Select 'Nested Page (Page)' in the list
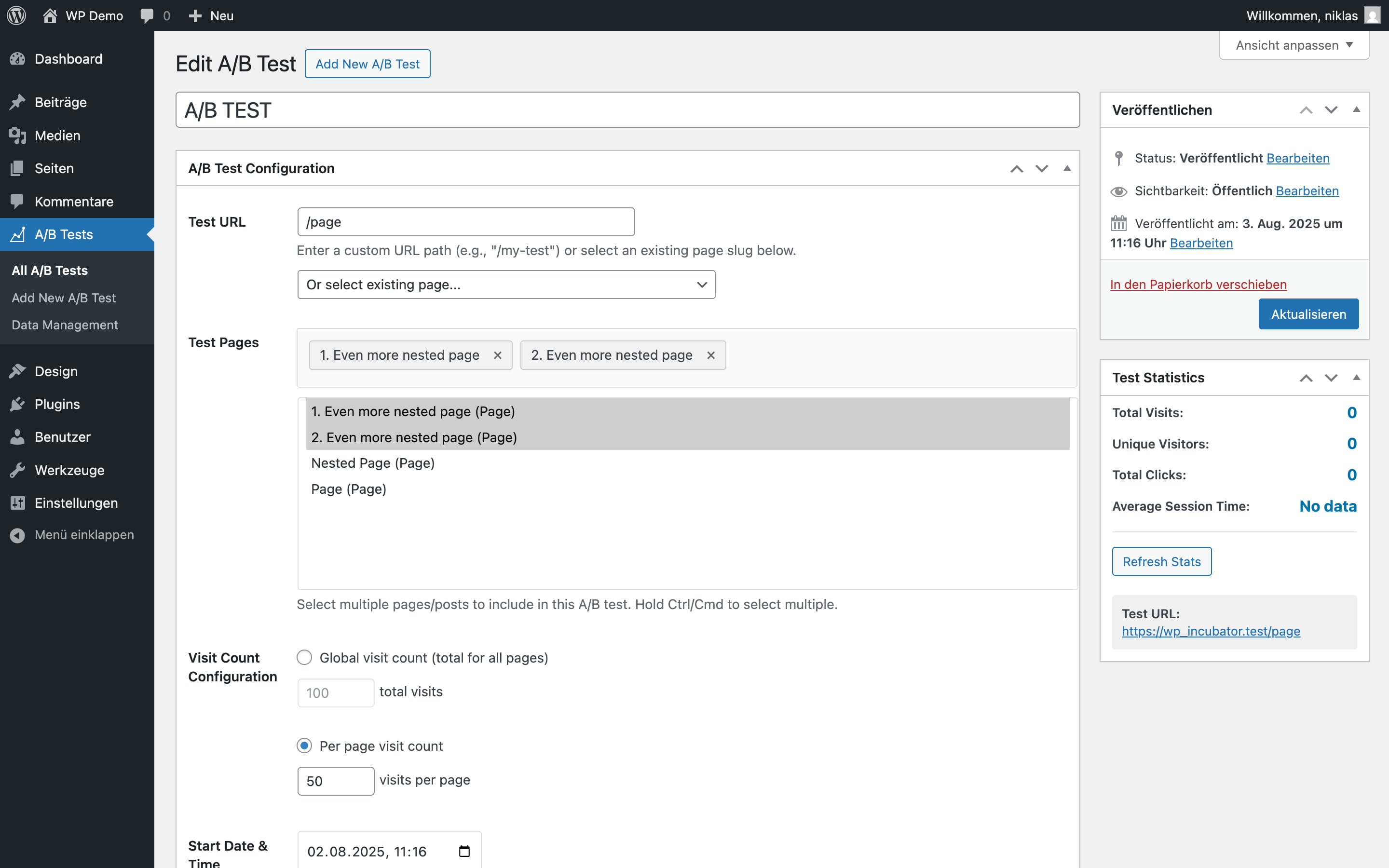1389x868 pixels. 372,463
